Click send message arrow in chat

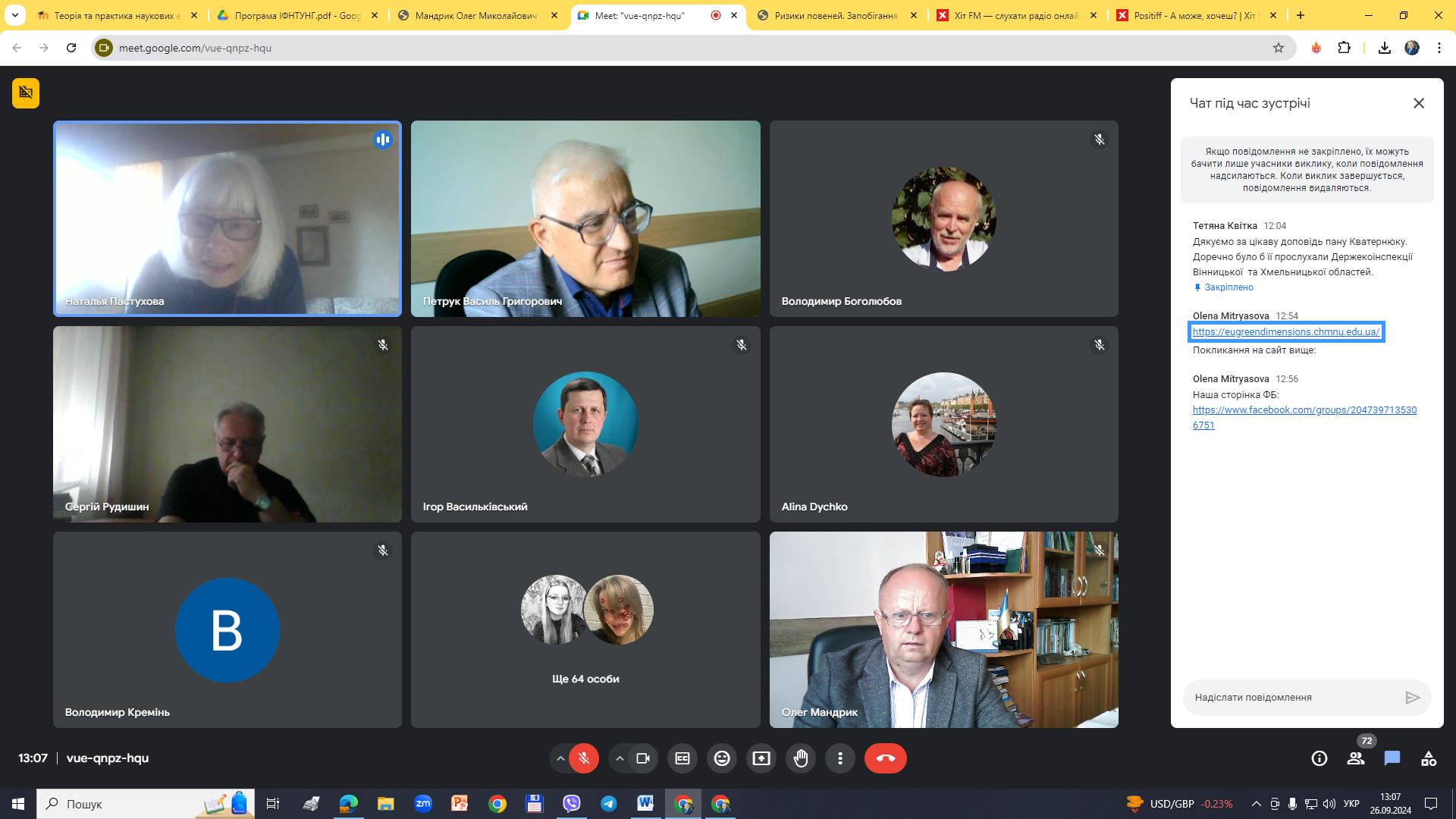(1412, 698)
